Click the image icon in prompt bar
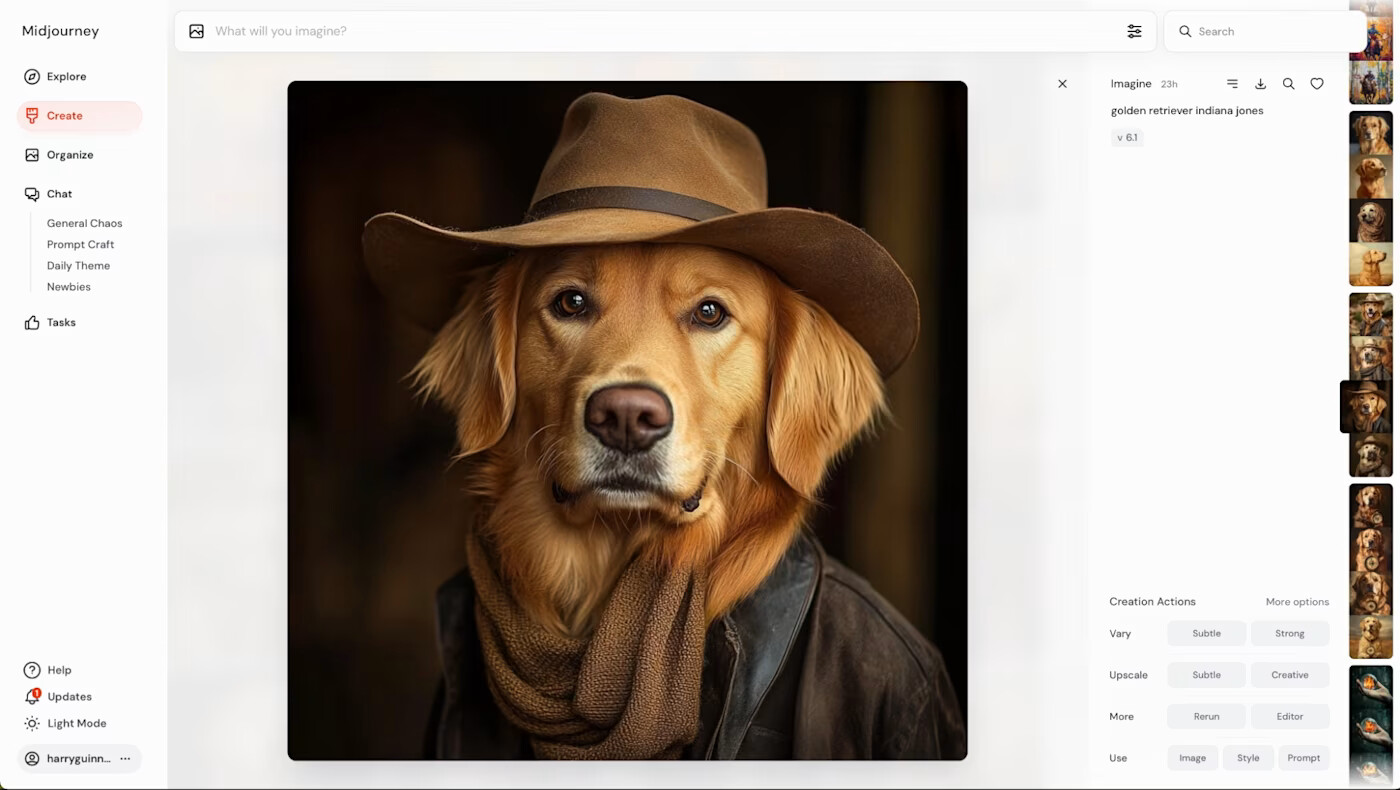Image resolution: width=1400 pixels, height=790 pixels. pos(197,31)
